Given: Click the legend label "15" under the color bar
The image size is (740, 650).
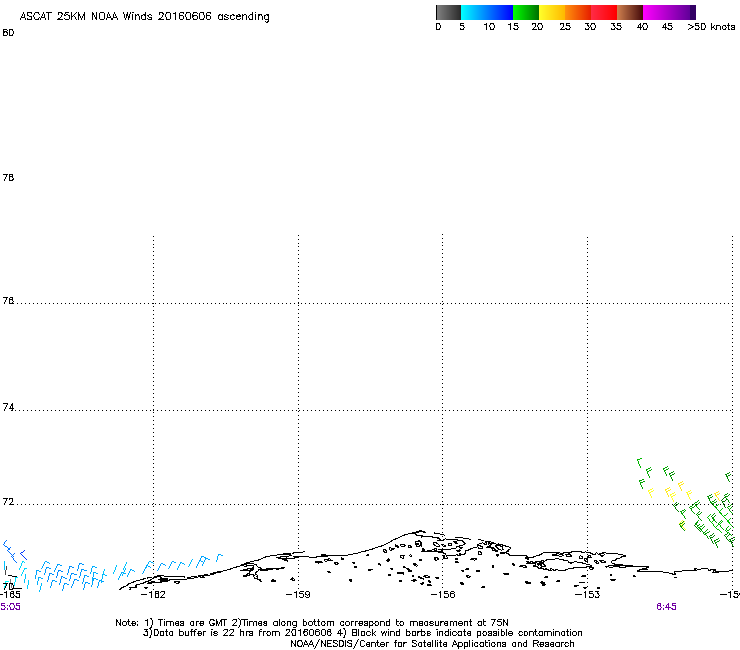Looking at the screenshot, I should click(x=513, y=27).
